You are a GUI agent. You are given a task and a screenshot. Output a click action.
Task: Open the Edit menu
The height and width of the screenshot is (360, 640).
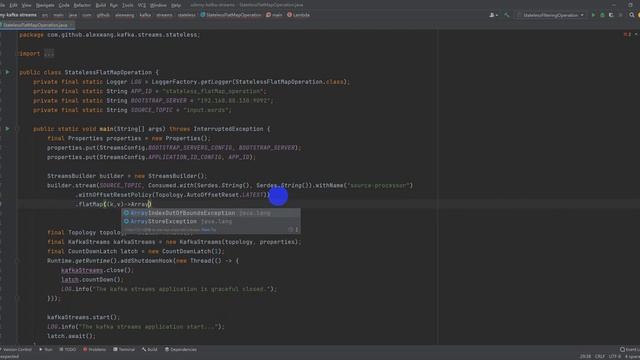(13, 5)
